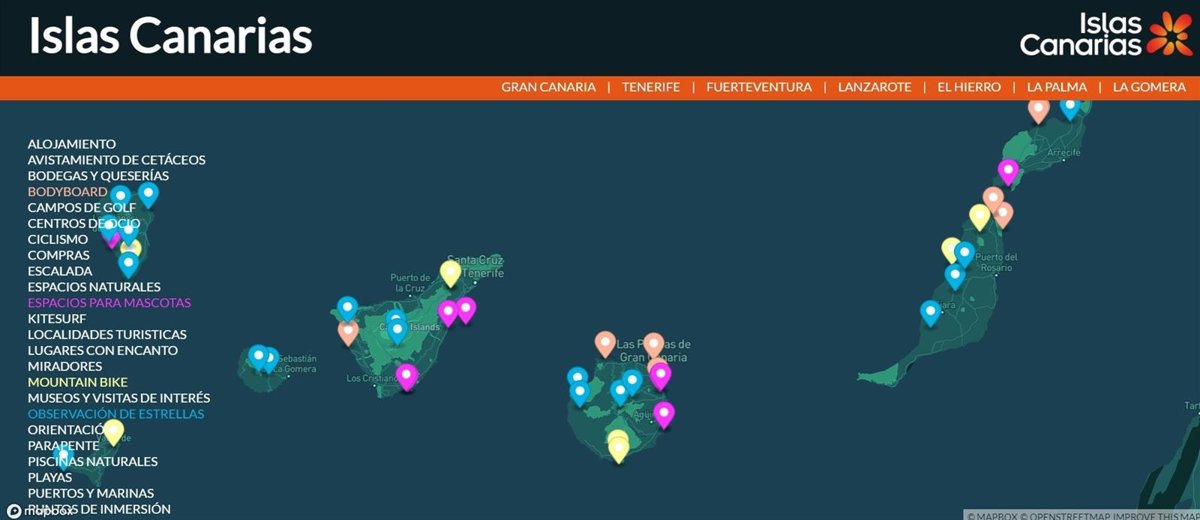Select Lanzarote in the island menu
The width and height of the screenshot is (1200, 520).
pos(874,87)
